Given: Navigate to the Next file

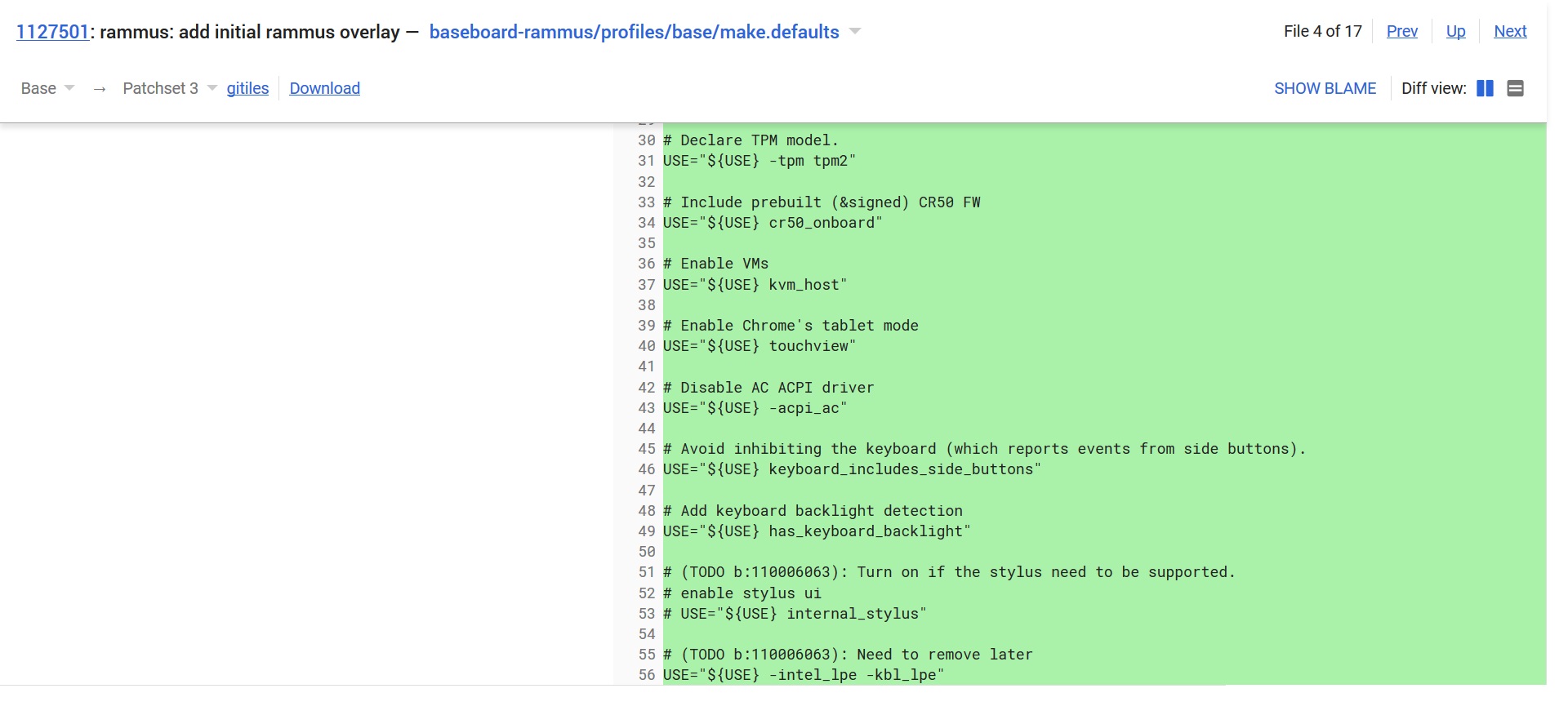Looking at the screenshot, I should pyautogui.click(x=1509, y=31).
